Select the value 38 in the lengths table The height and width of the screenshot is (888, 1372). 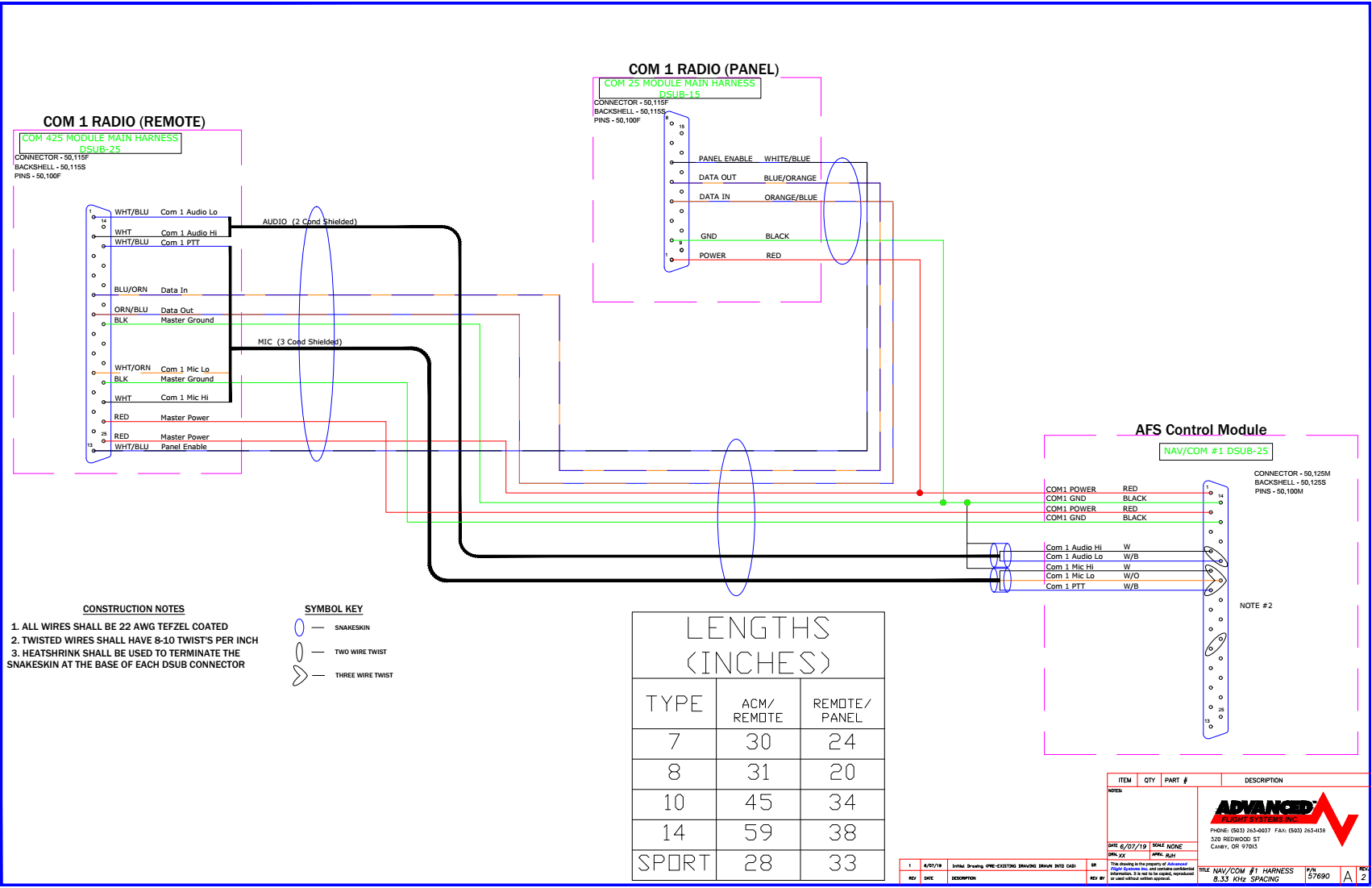pos(842,832)
